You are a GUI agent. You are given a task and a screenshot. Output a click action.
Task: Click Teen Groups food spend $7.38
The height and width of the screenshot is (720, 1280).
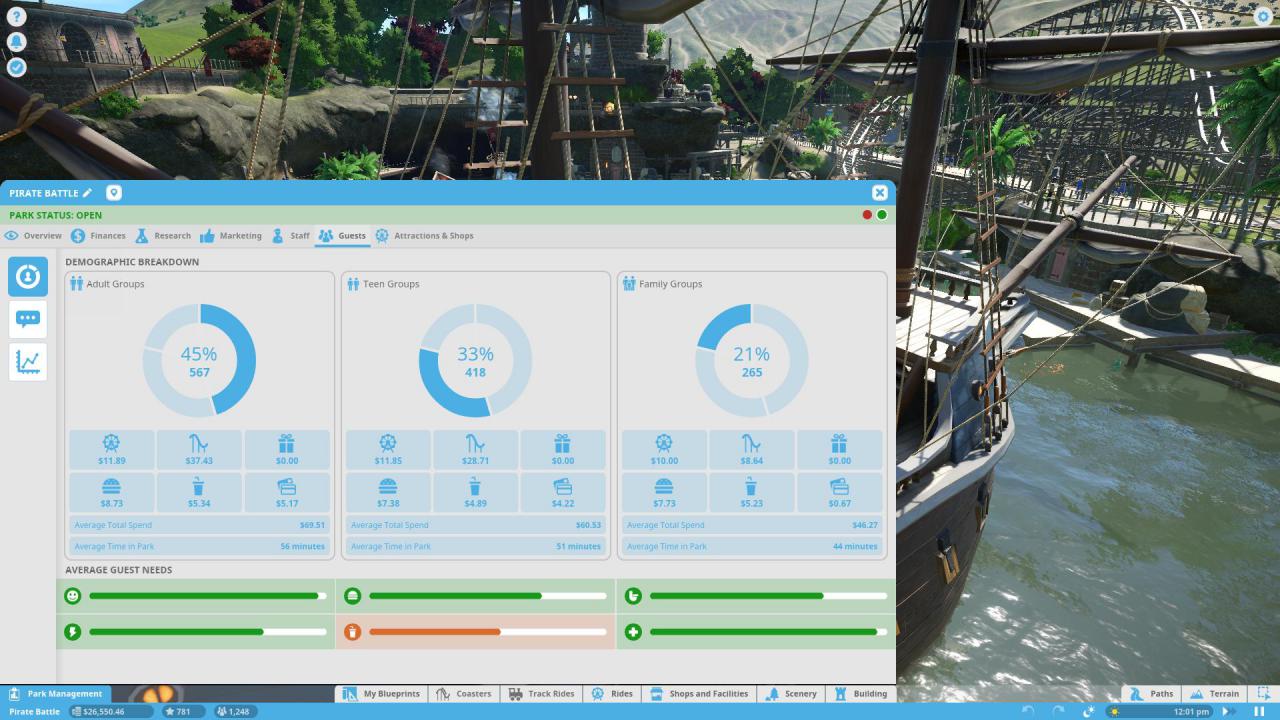[x=388, y=492]
